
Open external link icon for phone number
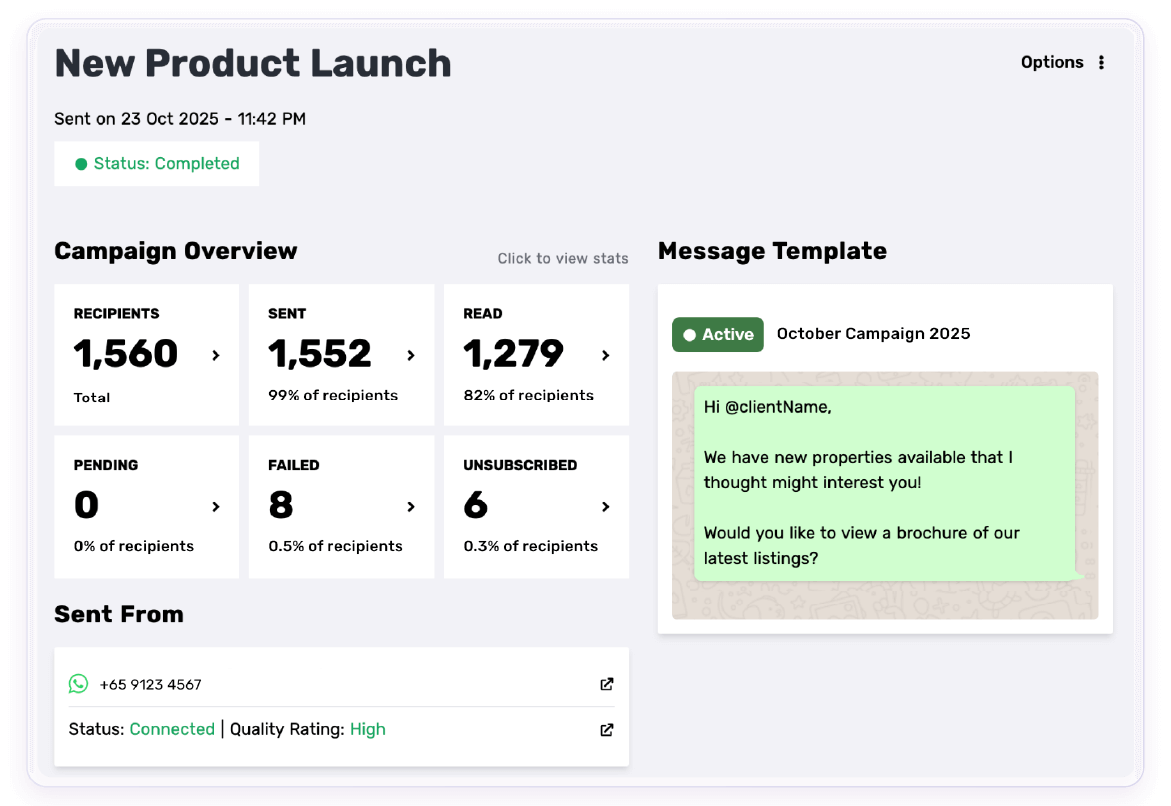pyautogui.click(x=606, y=684)
